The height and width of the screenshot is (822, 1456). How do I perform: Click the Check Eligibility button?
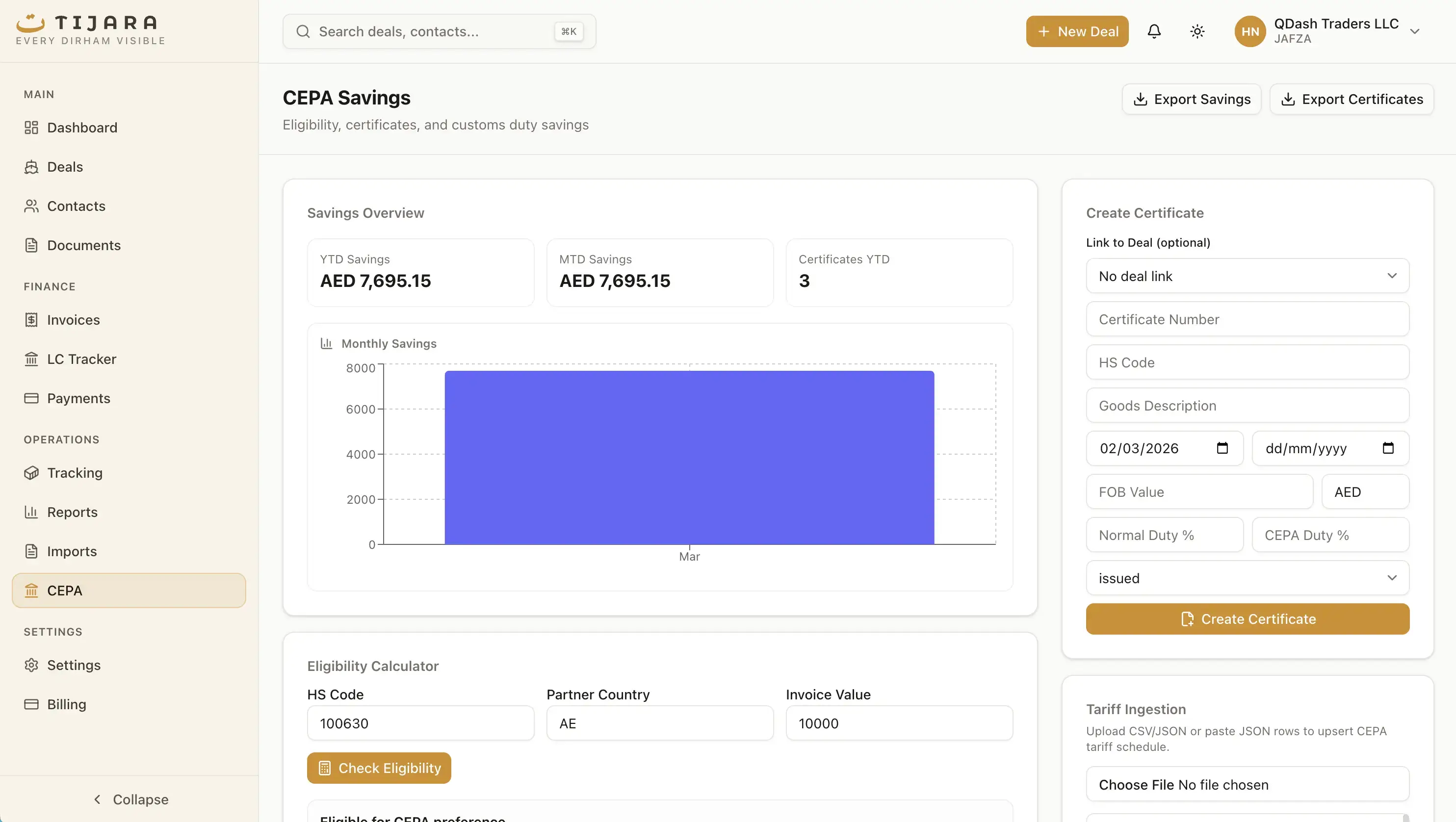[379, 768]
